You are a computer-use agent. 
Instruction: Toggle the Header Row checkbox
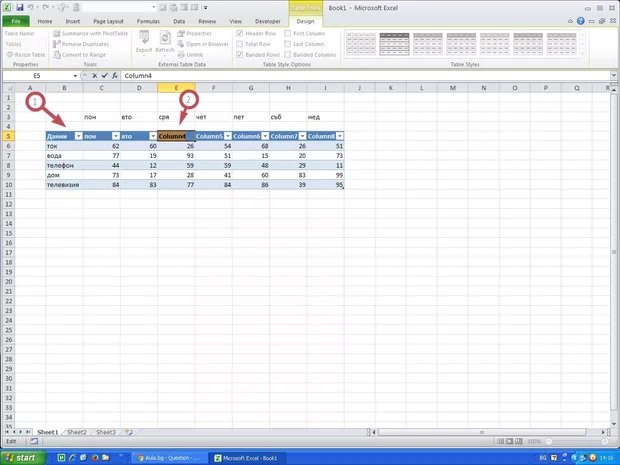240,33
